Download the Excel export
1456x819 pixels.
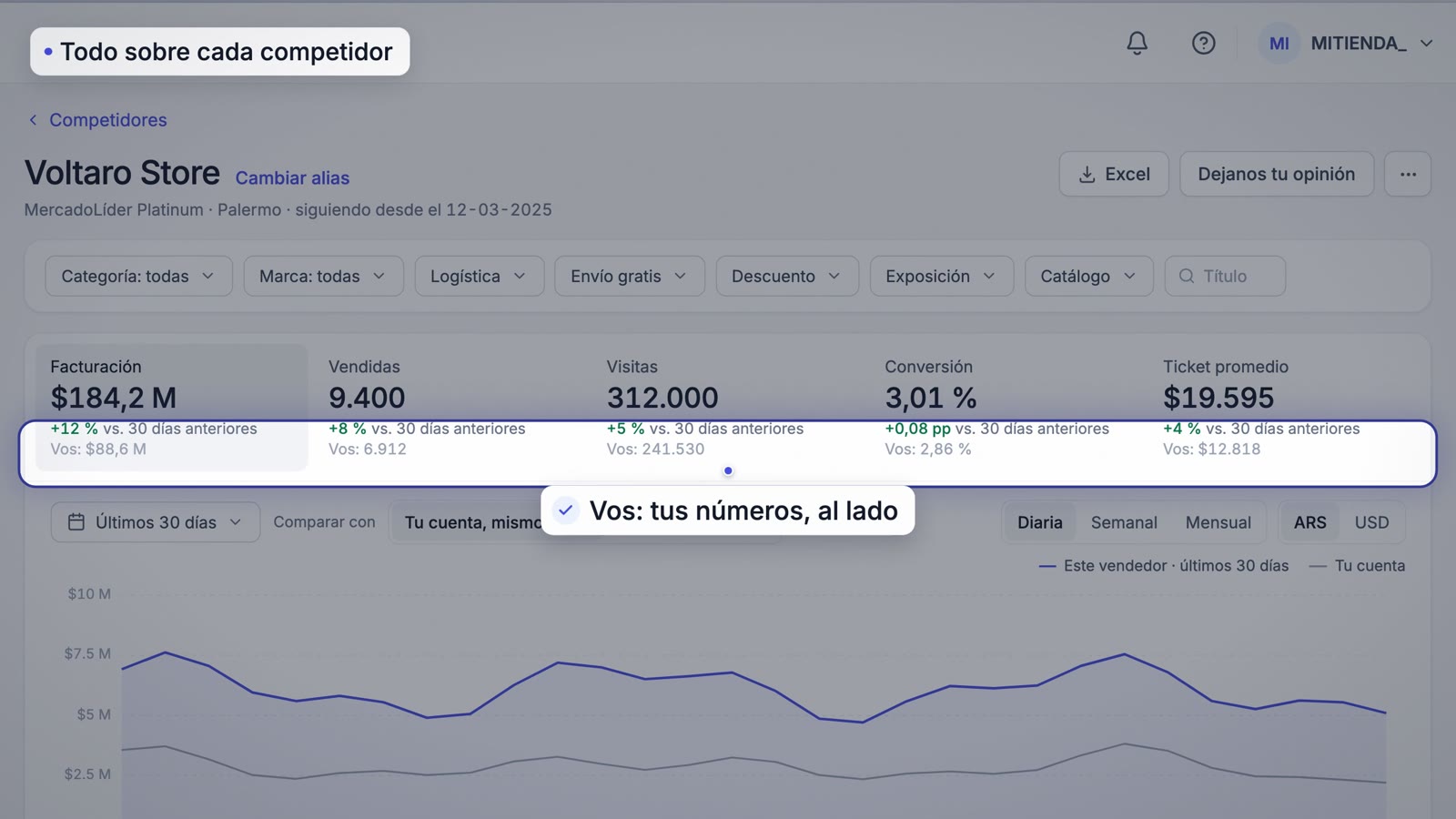[x=1114, y=174]
